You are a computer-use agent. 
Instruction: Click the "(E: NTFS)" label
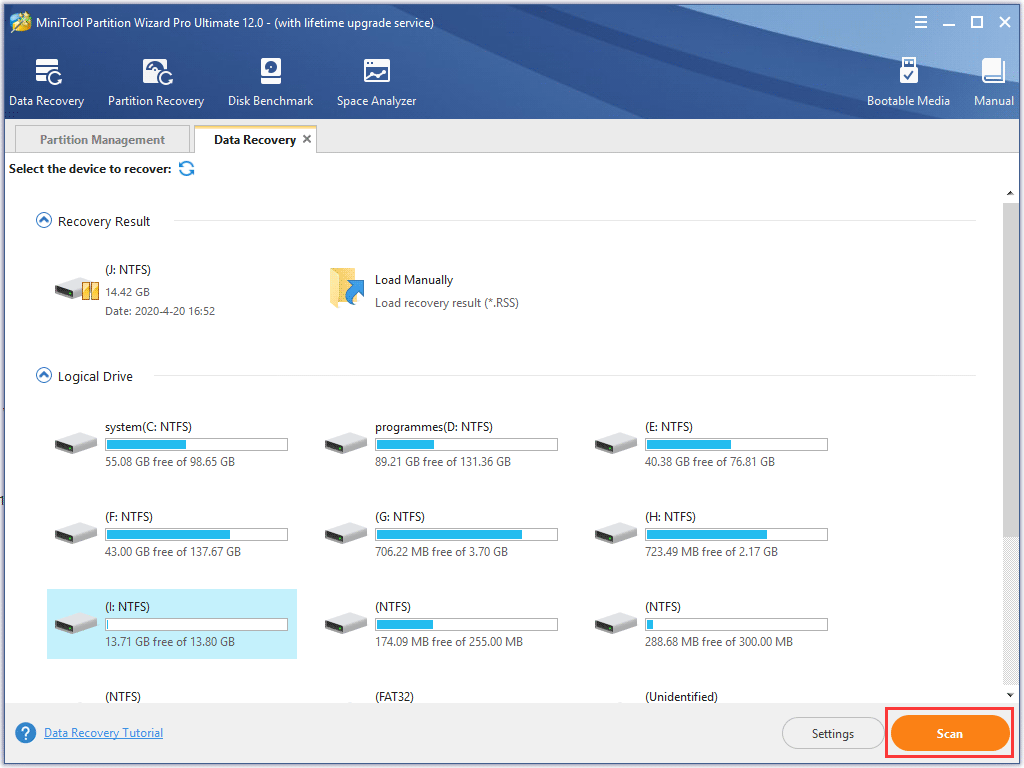pos(669,427)
